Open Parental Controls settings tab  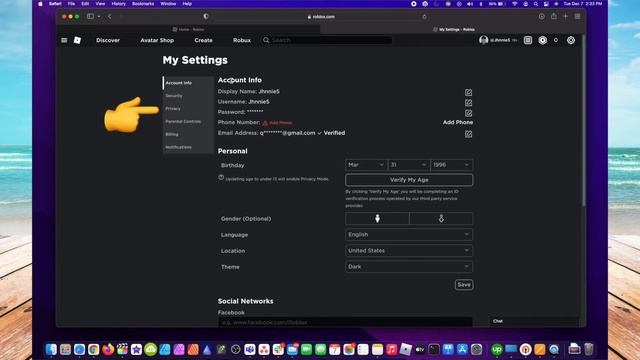click(188, 122)
